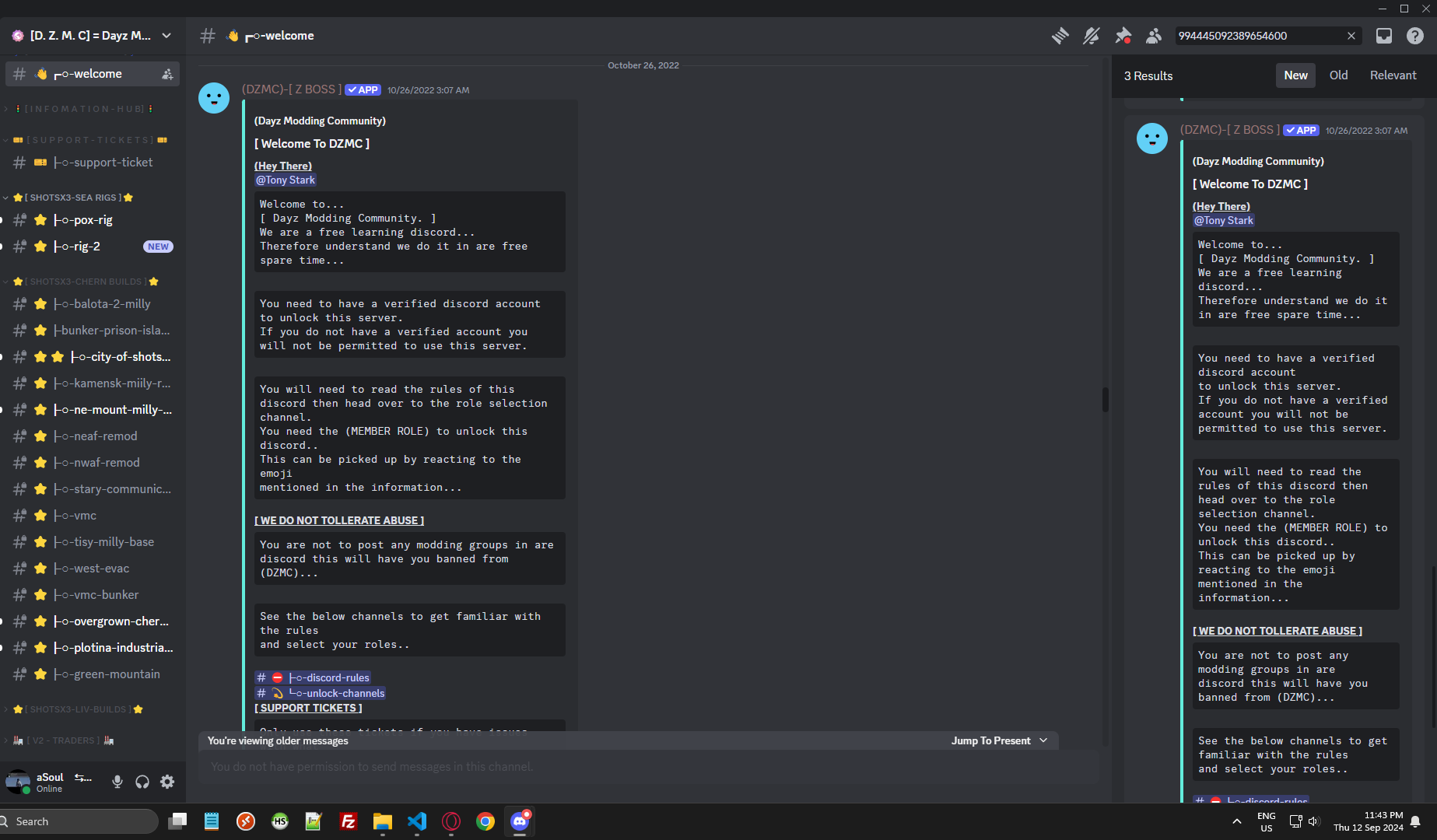The height and width of the screenshot is (840, 1437).
Task: Sort search results by Old
Action: pos(1338,75)
